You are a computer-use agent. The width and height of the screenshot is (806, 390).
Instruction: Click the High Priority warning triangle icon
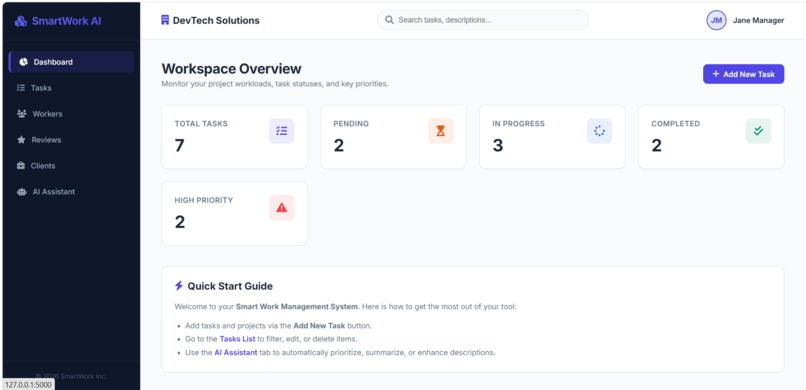coord(282,208)
